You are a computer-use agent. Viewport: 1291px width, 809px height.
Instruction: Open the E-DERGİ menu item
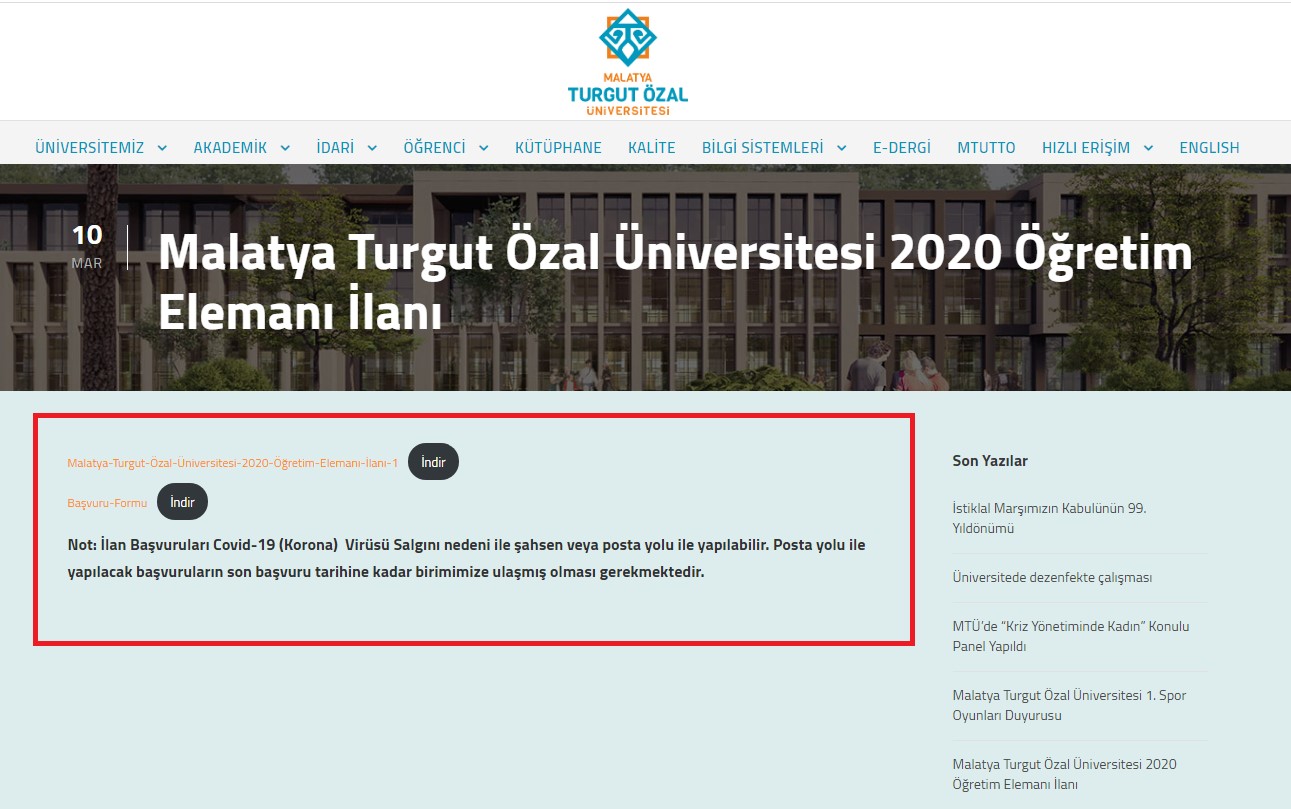point(902,147)
